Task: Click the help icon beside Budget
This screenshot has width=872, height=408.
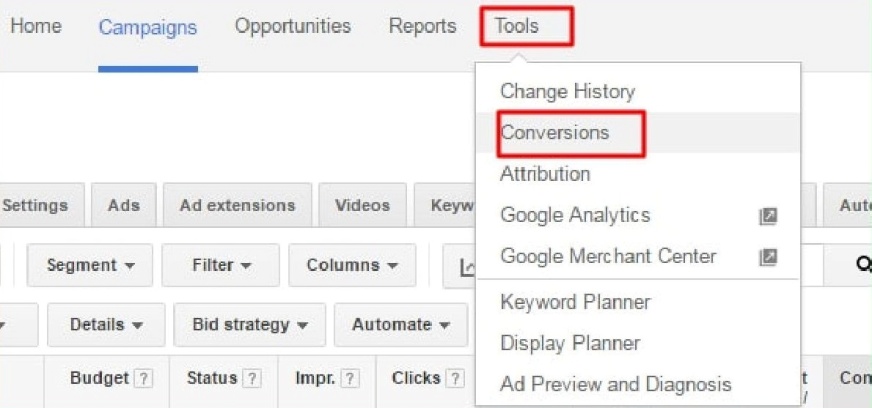Action: [x=144, y=379]
